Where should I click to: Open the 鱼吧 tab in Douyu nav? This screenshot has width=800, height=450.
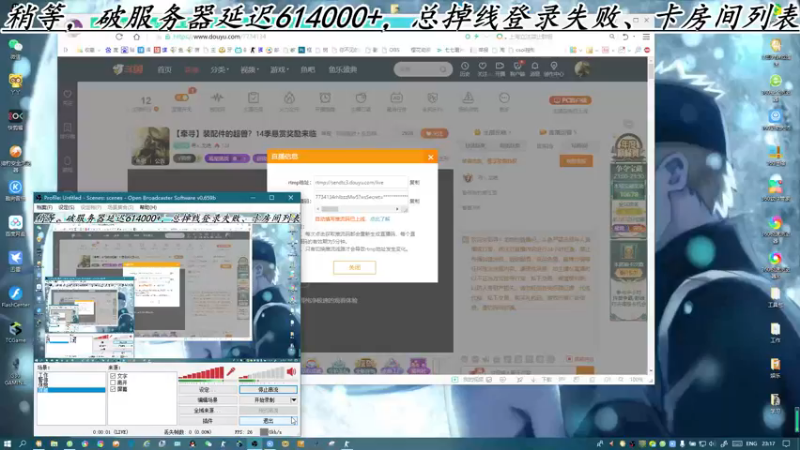click(308, 69)
